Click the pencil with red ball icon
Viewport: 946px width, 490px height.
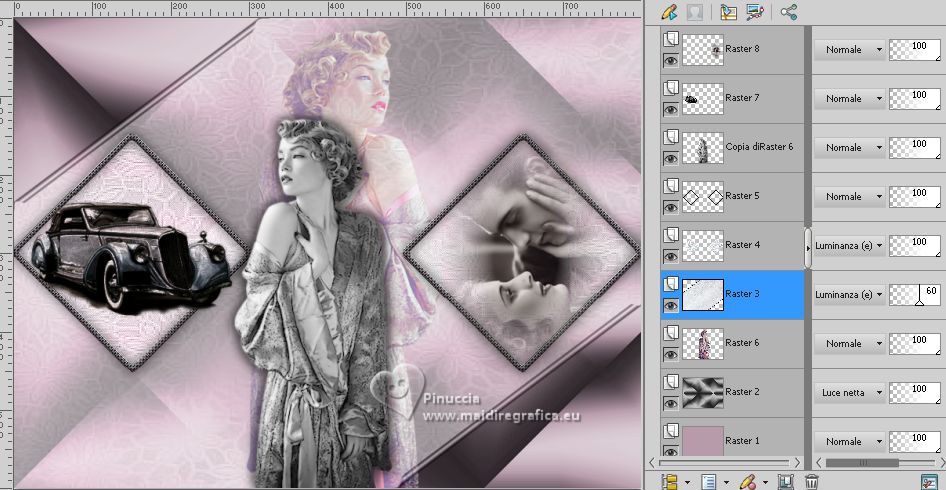coord(748,482)
